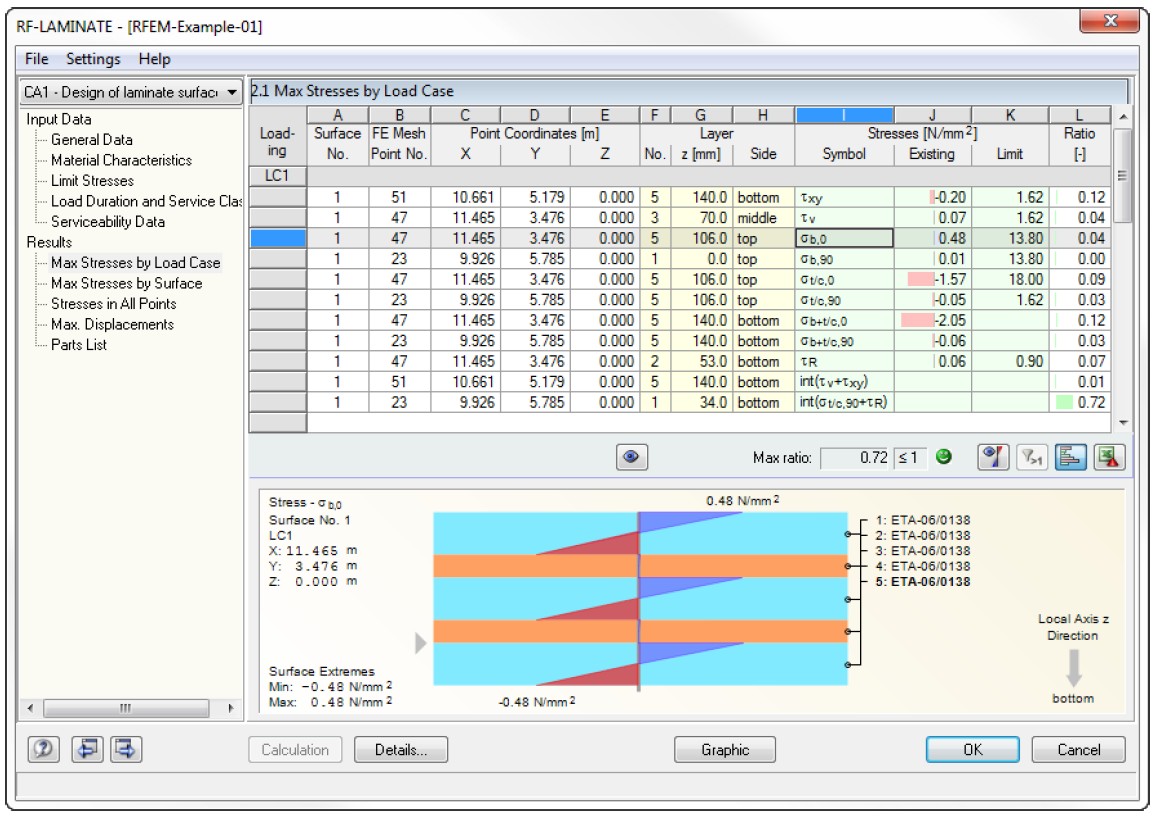1156x818 pixels.
Task: Open help with the question mark icon
Action: [42, 749]
